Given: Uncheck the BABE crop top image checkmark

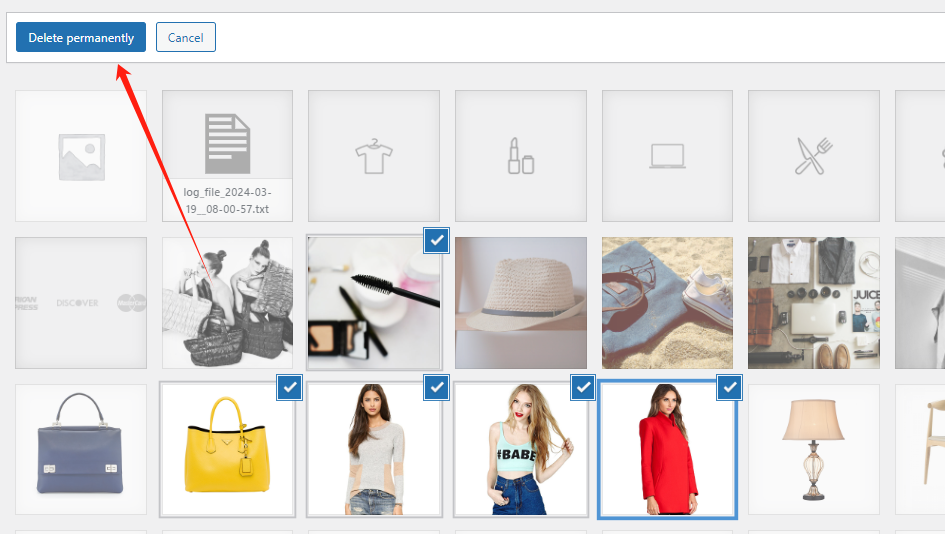Looking at the screenshot, I should click(x=583, y=388).
